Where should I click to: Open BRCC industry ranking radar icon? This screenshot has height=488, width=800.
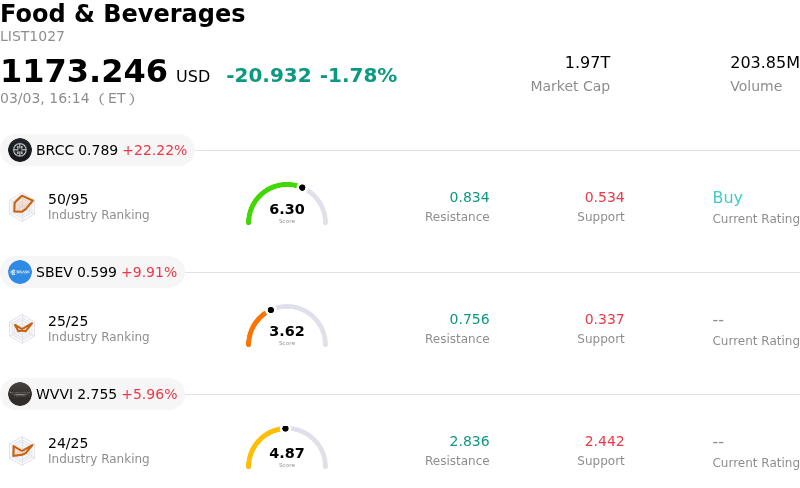click(x=22, y=205)
